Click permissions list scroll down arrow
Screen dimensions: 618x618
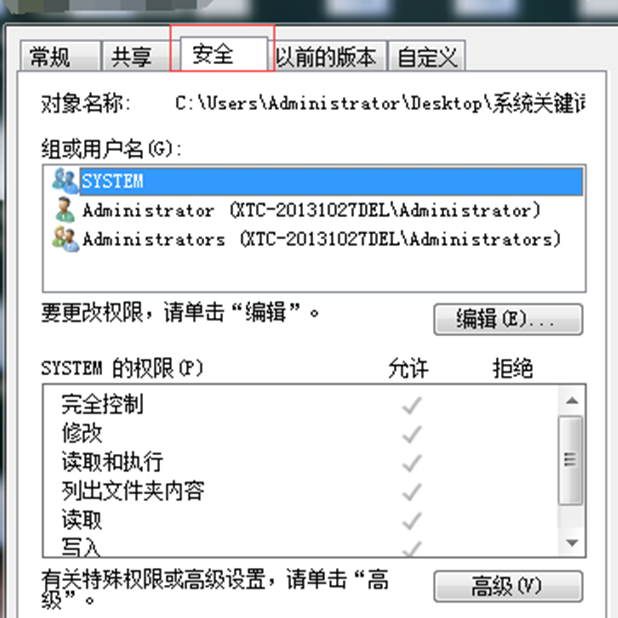(571, 543)
